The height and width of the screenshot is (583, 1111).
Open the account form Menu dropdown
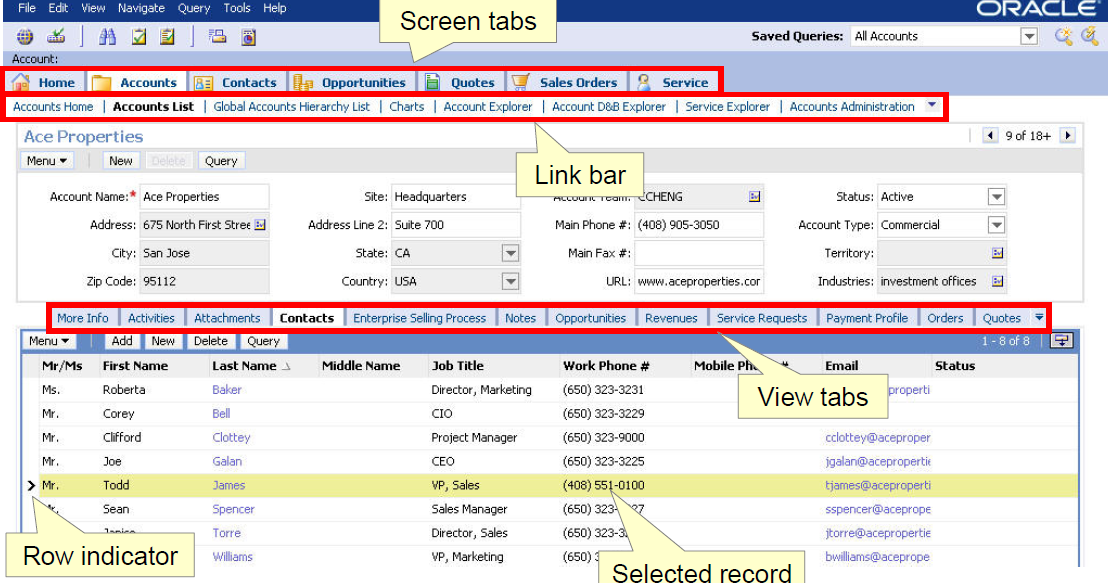click(x=47, y=161)
